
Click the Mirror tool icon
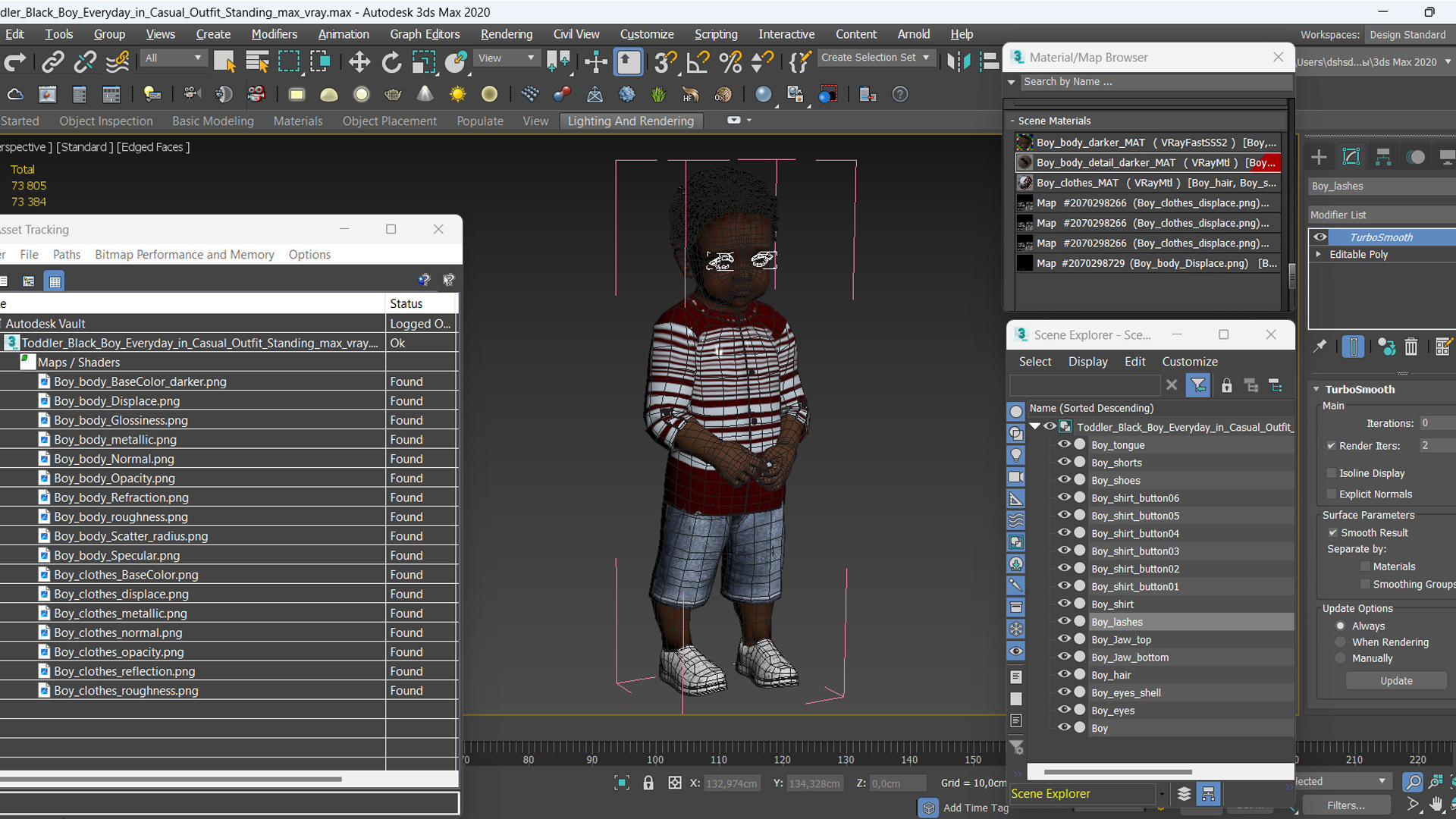958,61
